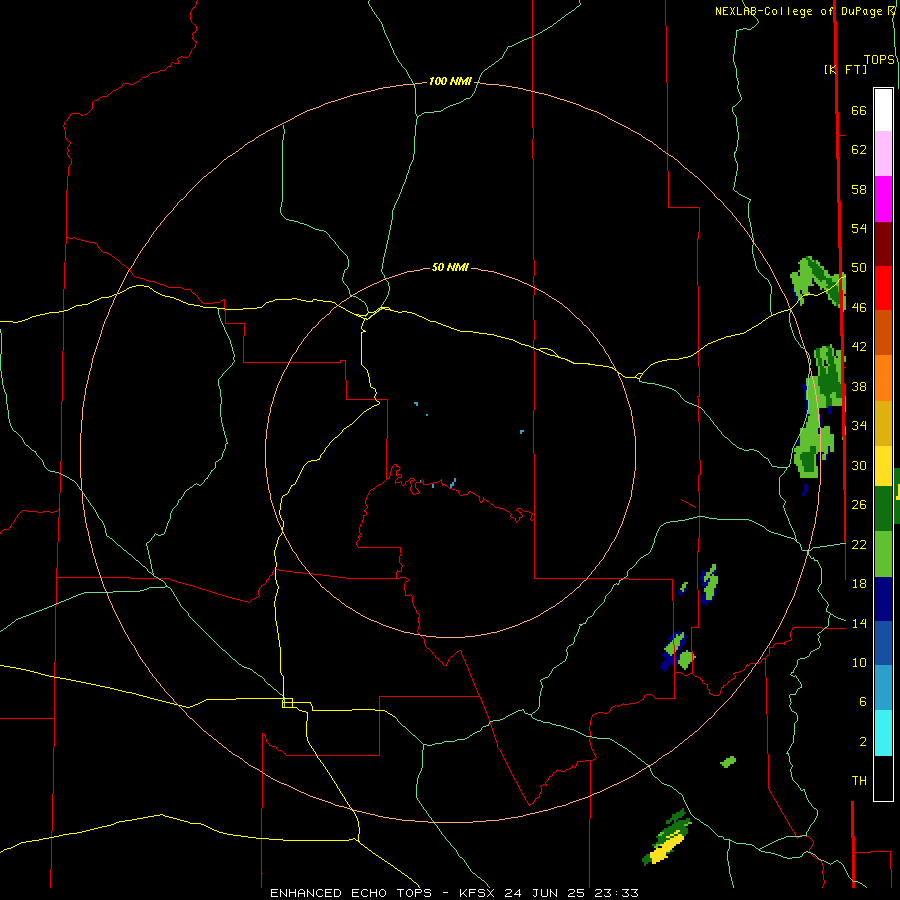Click the medium blue legend swatch

pos(883,644)
